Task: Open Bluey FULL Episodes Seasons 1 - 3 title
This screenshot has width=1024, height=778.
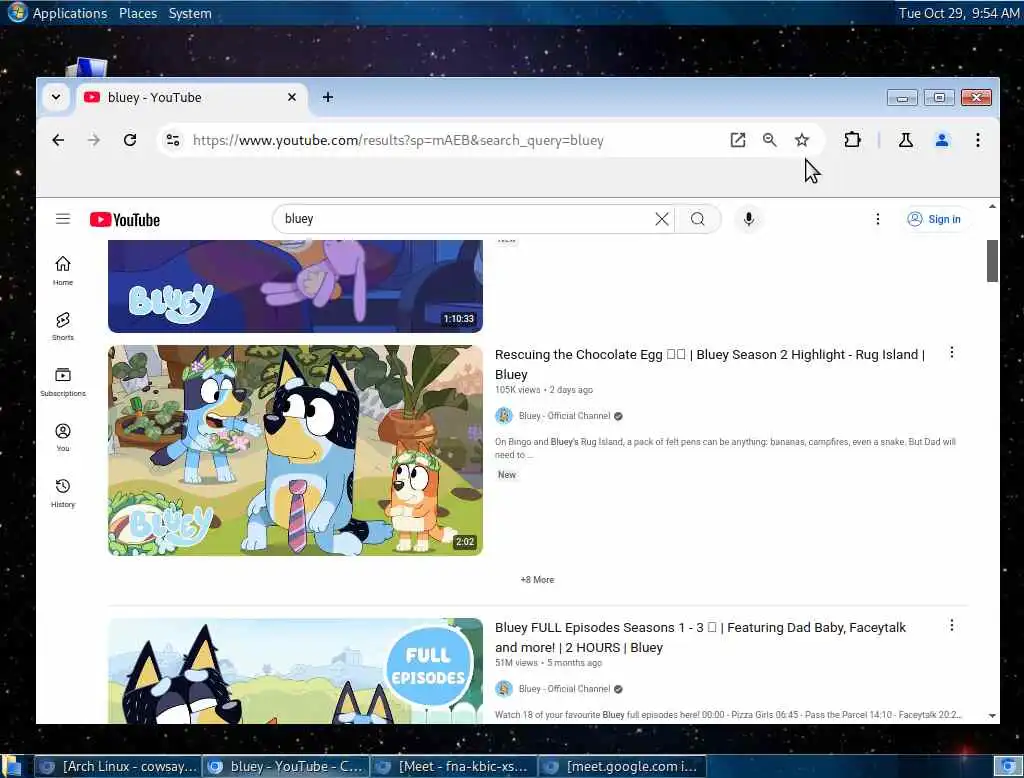Action: [x=700, y=637]
